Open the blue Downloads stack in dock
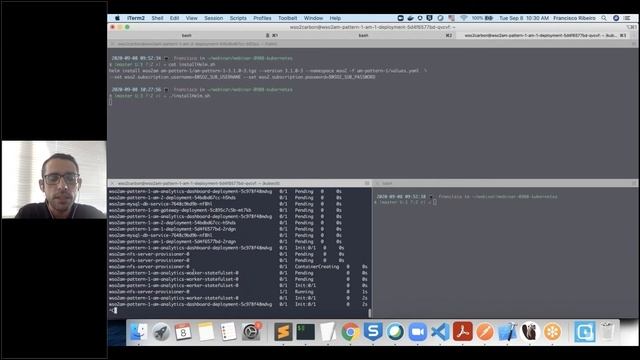640x360 pixels. [x=584, y=332]
